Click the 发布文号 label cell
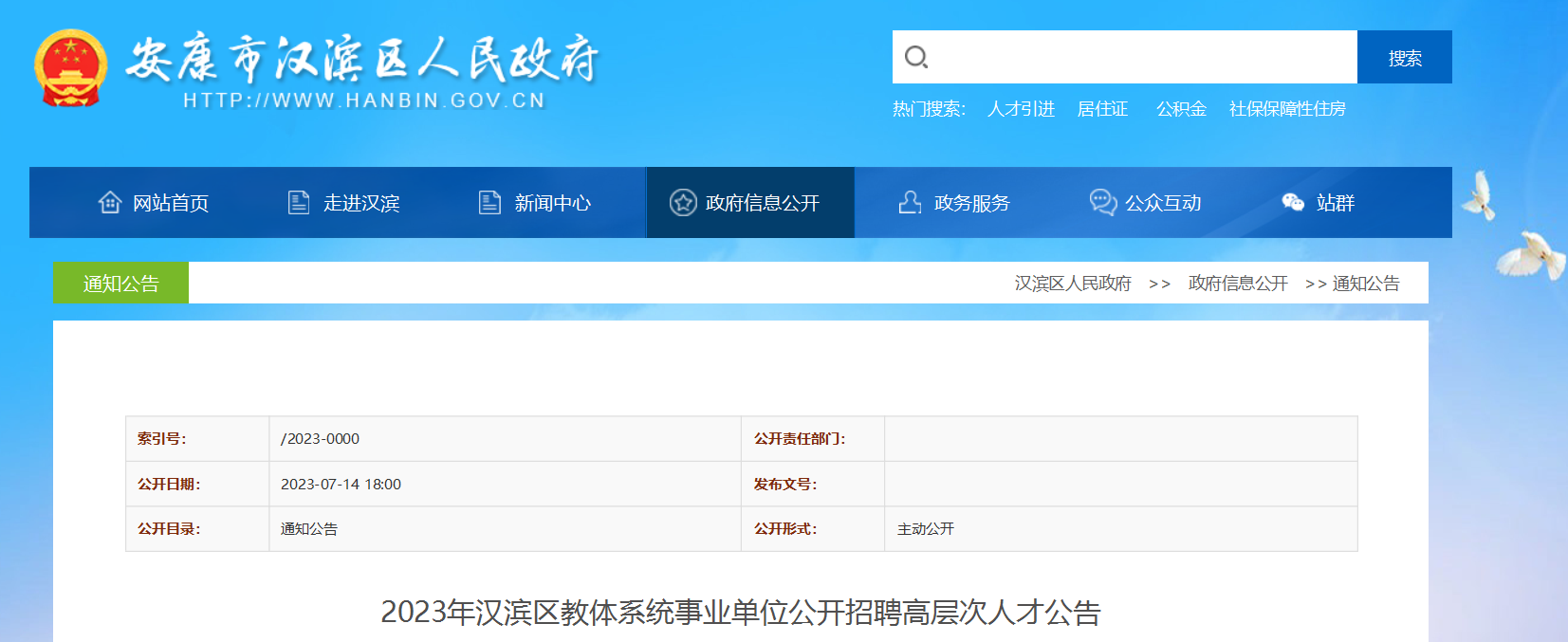 click(813, 485)
